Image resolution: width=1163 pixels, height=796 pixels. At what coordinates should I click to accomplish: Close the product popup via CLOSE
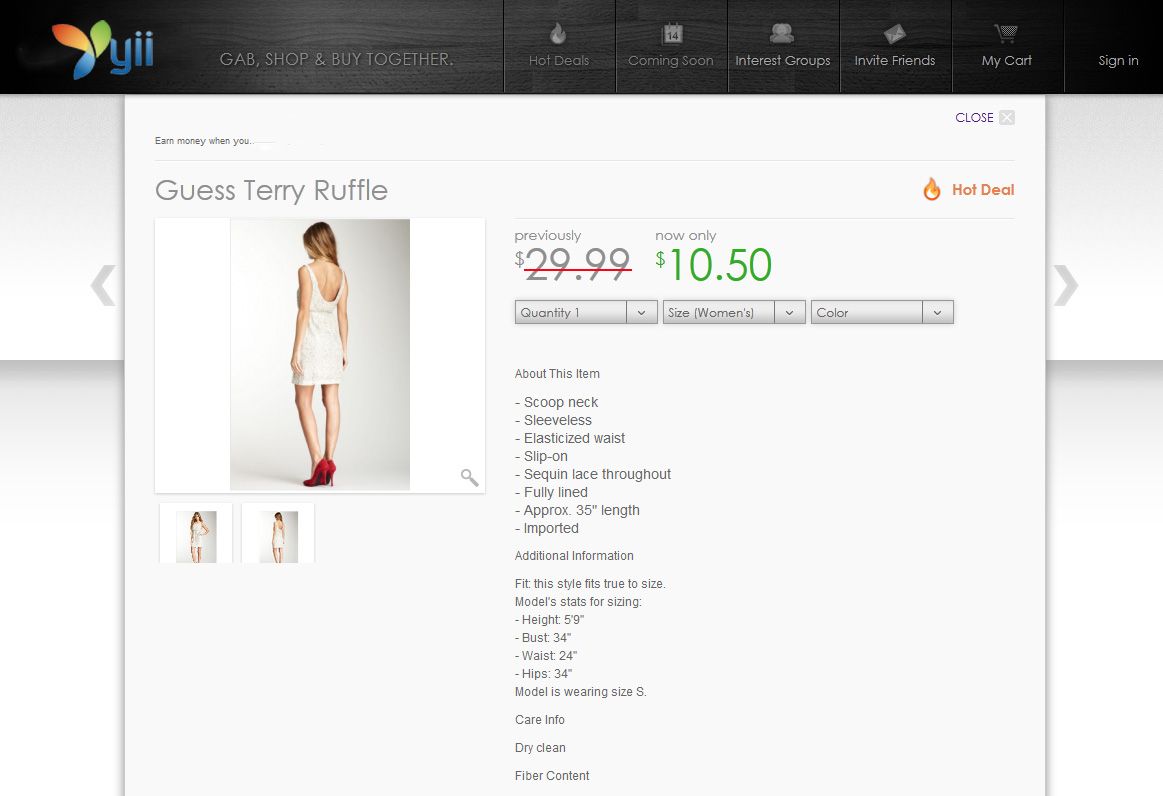tap(984, 117)
